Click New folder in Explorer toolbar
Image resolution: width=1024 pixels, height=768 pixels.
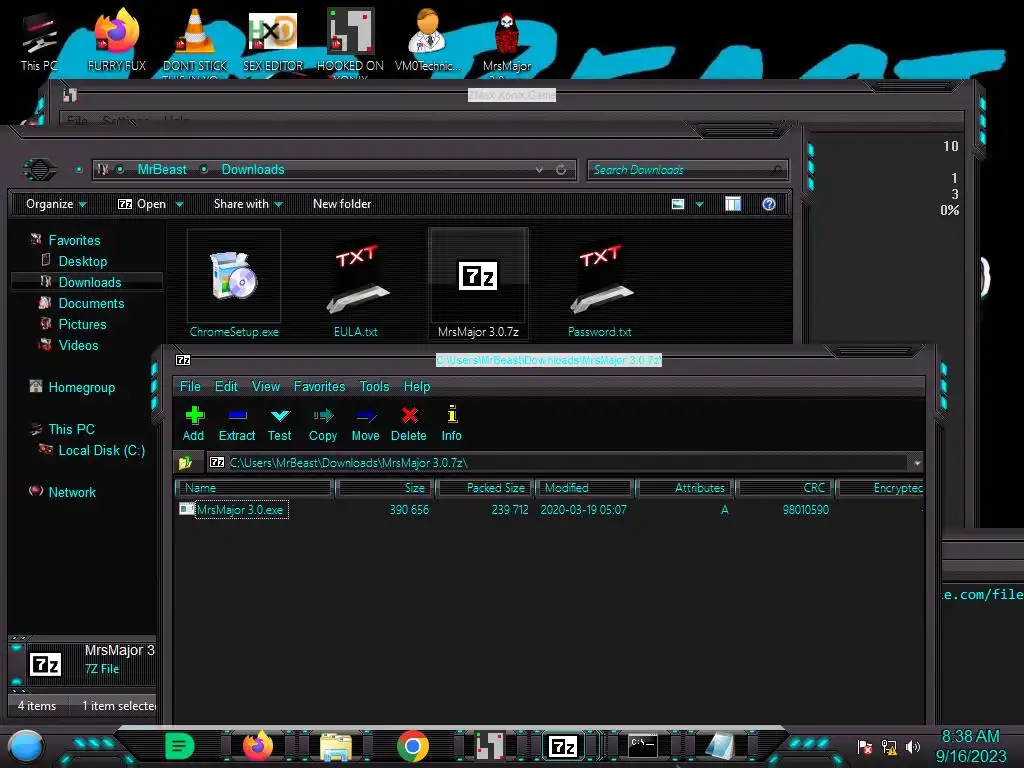(x=342, y=204)
